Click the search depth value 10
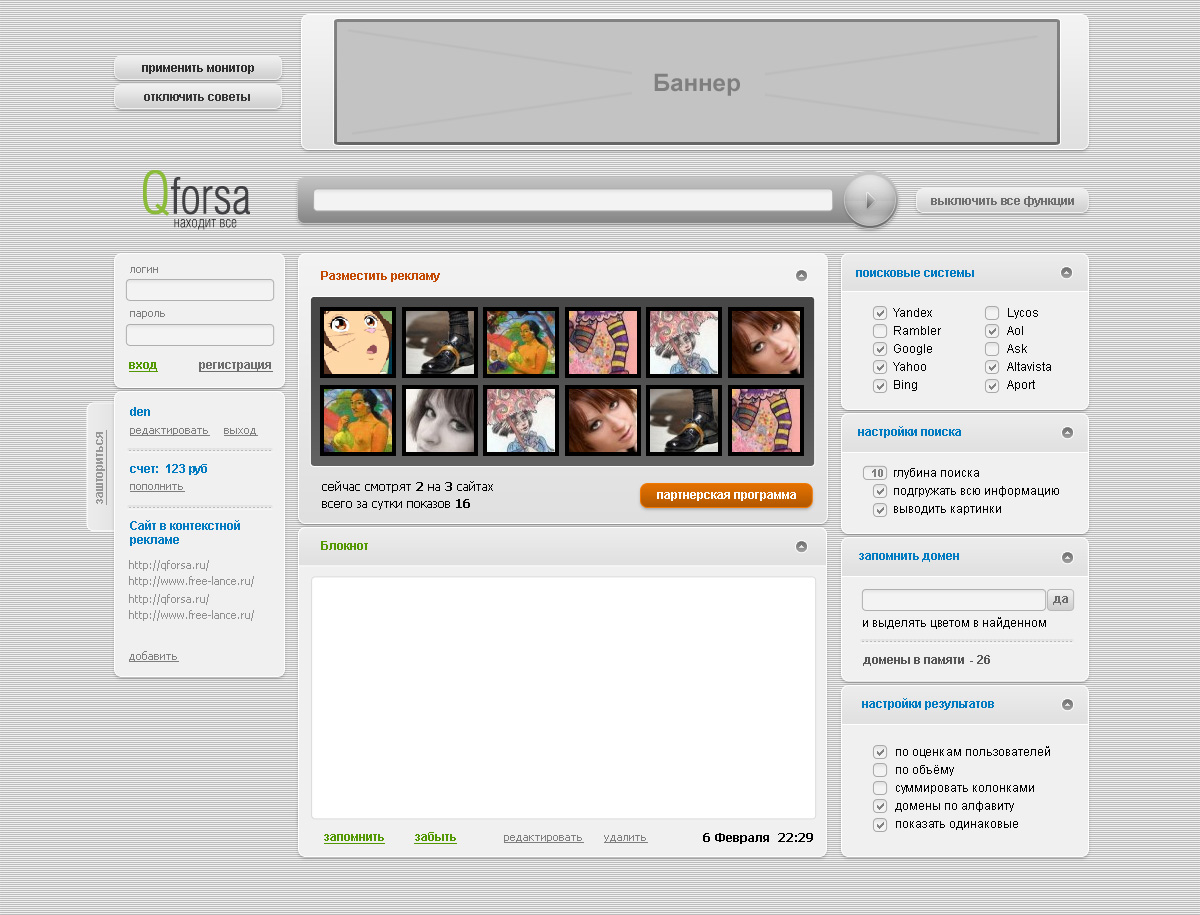 (875, 473)
